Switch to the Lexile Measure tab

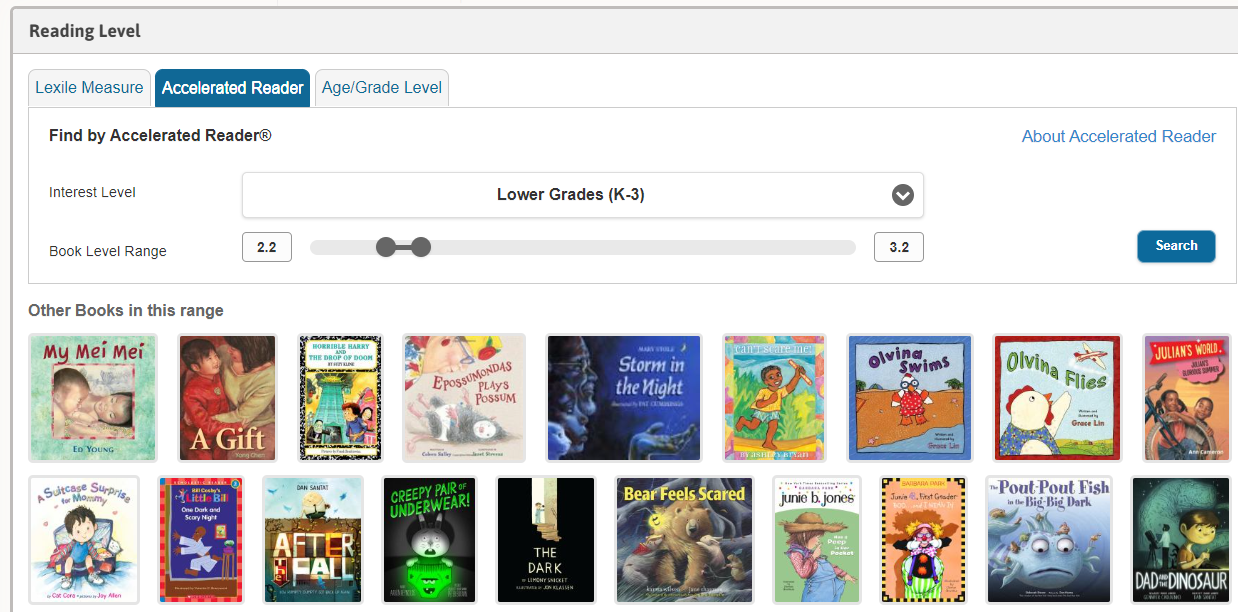[89, 88]
